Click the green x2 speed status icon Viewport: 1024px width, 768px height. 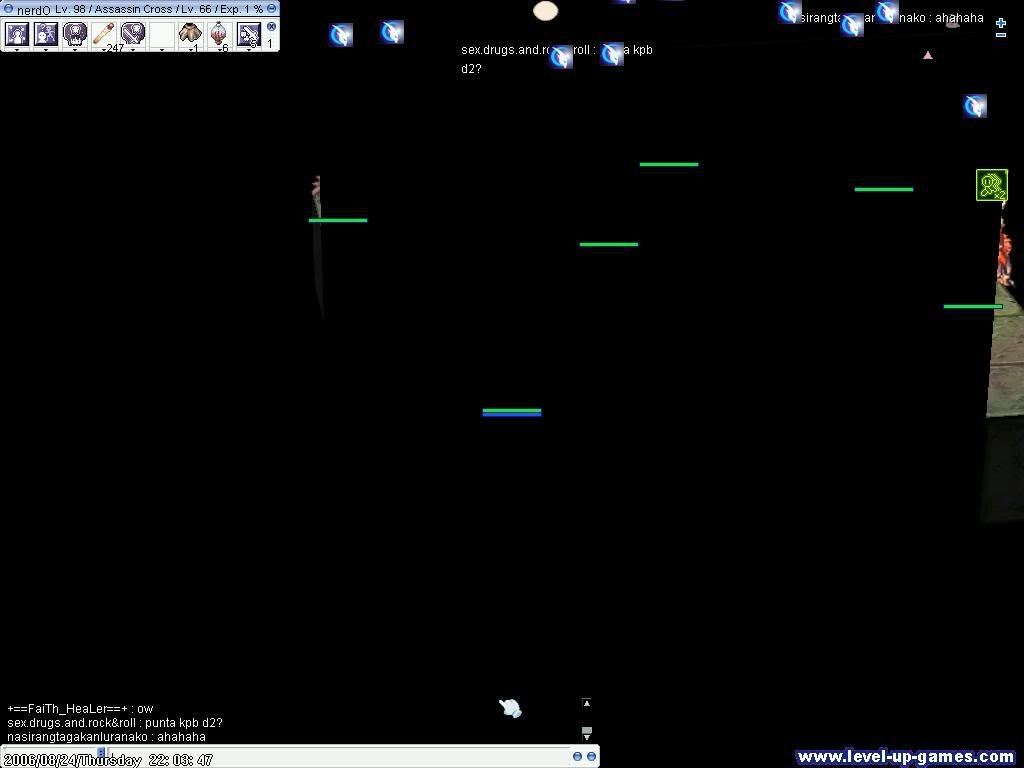pyautogui.click(x=991, y=185)
